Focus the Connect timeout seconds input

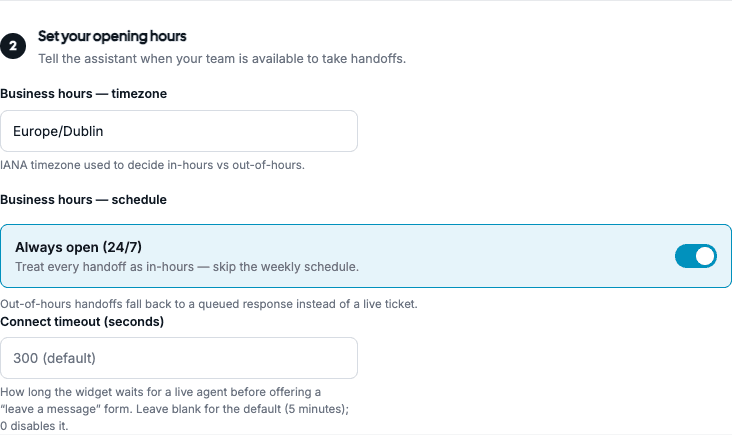click(x=179, y=358)
